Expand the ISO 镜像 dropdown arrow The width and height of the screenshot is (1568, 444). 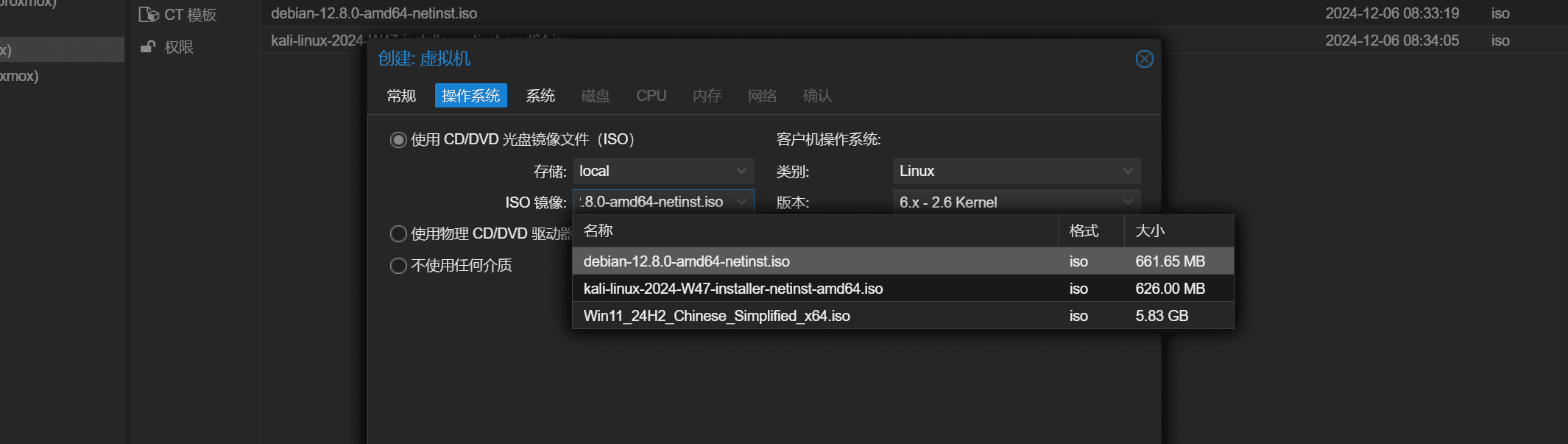(x=742, y=202)
